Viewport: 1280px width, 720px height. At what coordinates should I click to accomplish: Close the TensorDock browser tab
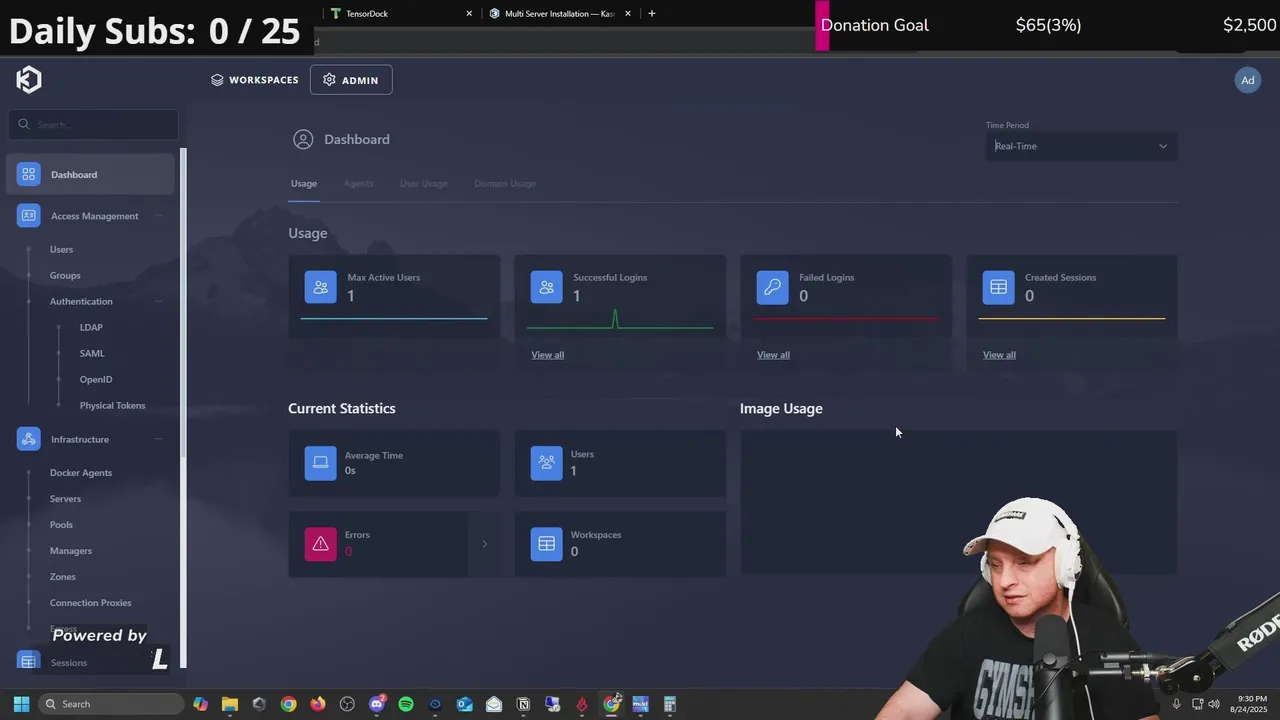click(x=469, y=14)
